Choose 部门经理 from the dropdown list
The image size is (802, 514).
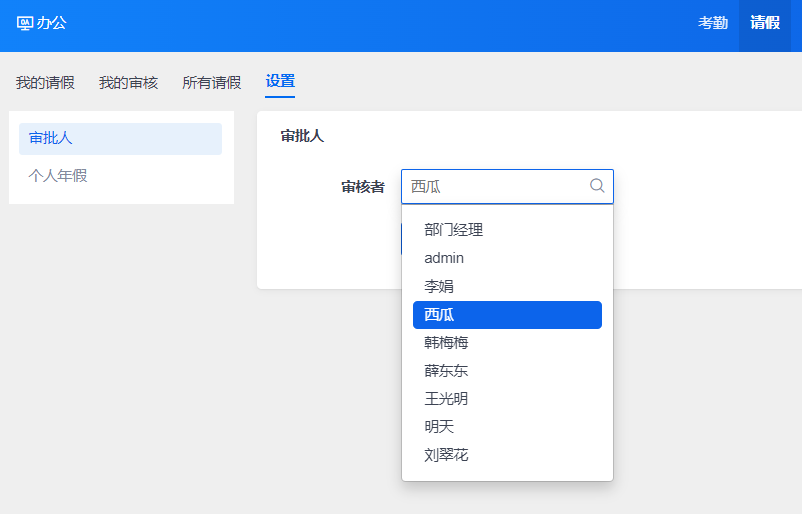pyautogui.click(x=454, y=230)
